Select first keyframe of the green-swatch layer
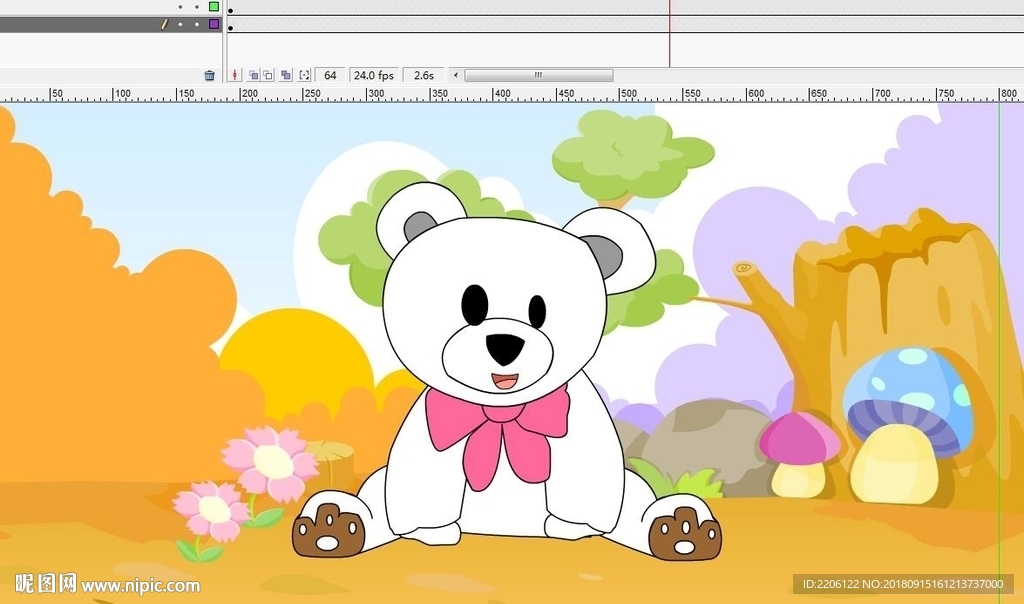This screenshot has height=604, width=1024. point(231,10)
